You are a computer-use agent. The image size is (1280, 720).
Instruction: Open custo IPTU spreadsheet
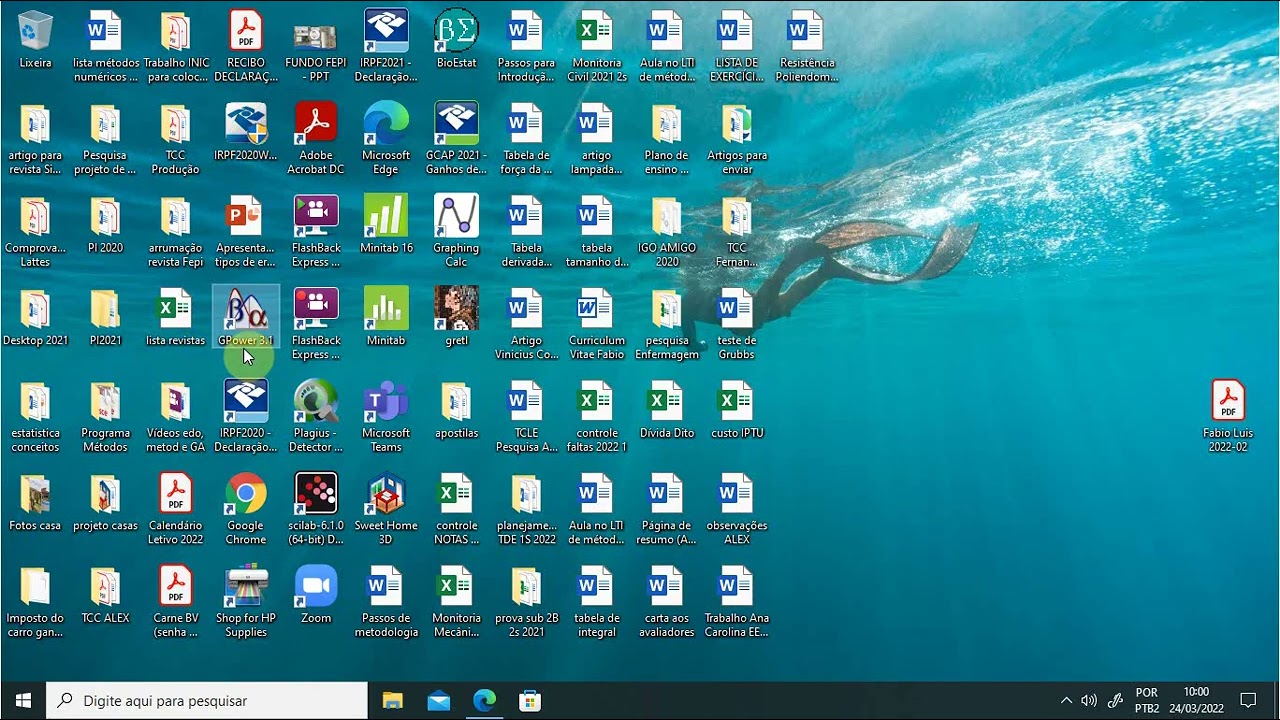pos(737,410)
